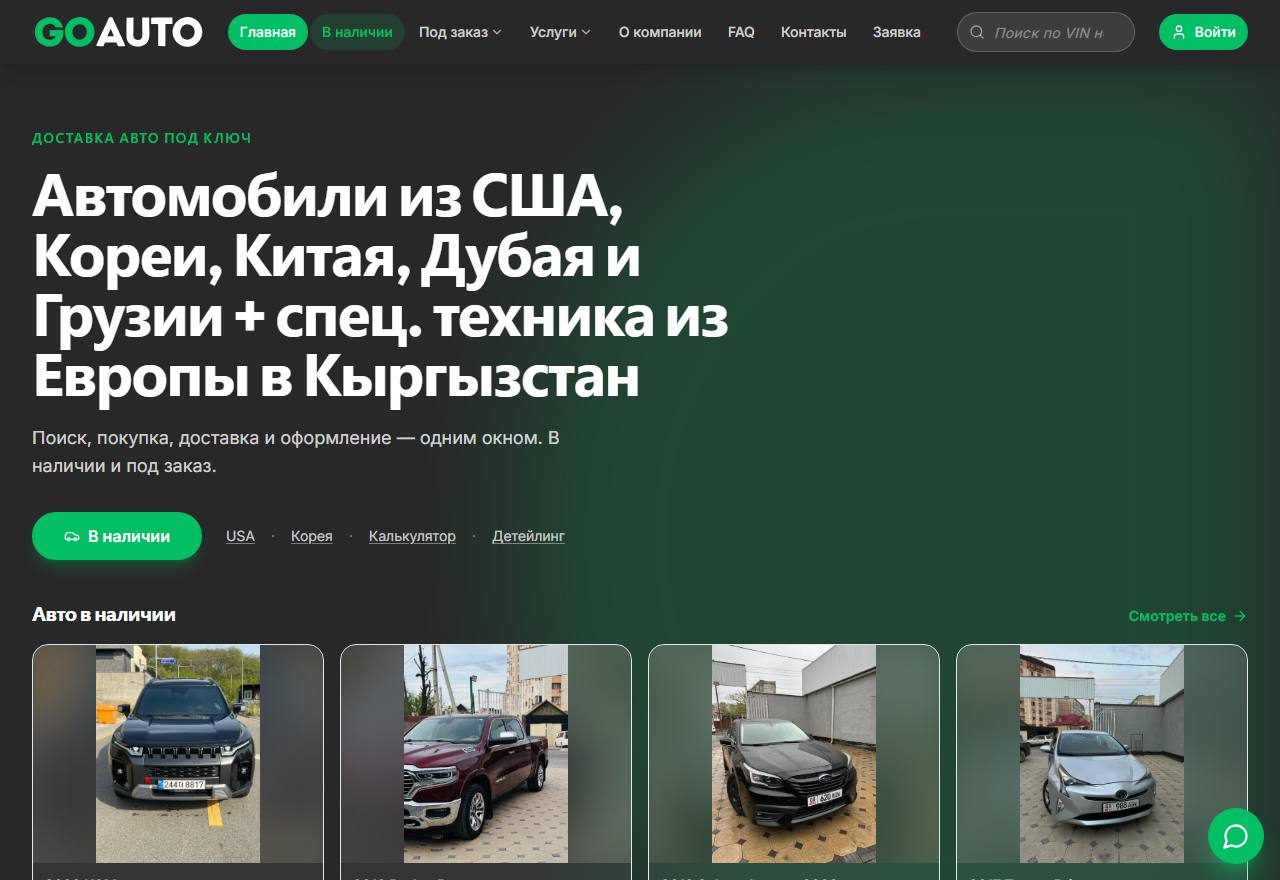Open the black SUV car card photo

(178, 754)
